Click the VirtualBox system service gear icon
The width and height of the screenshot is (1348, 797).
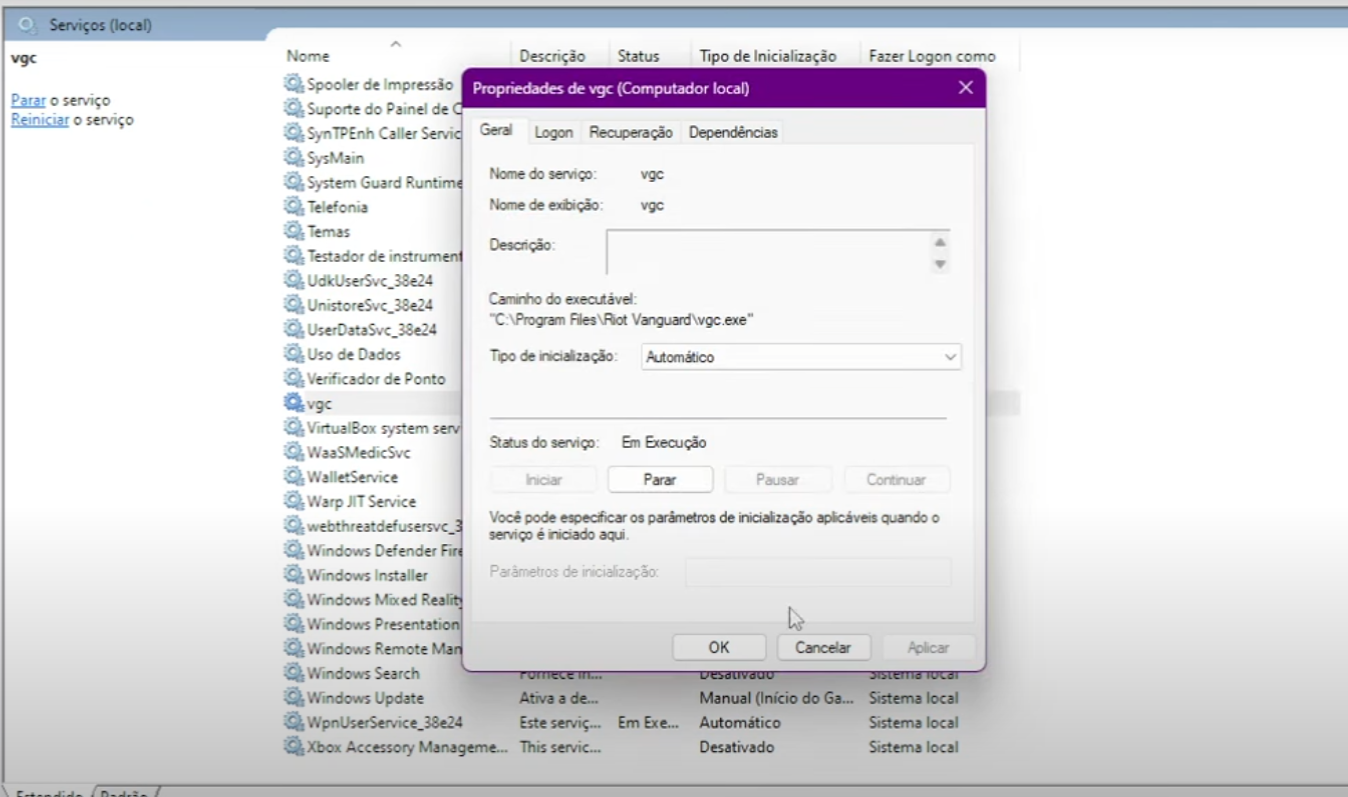[294, 427]
